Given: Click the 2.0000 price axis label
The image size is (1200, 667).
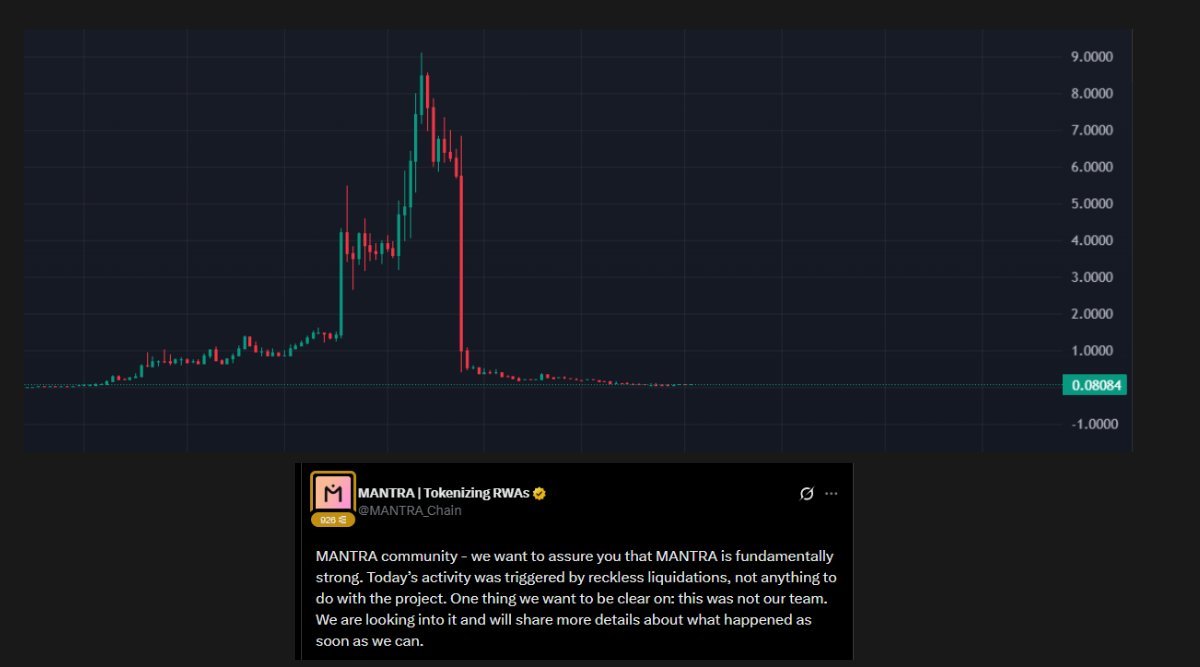Looking at the screenshot, I should tap(1092, 314).
